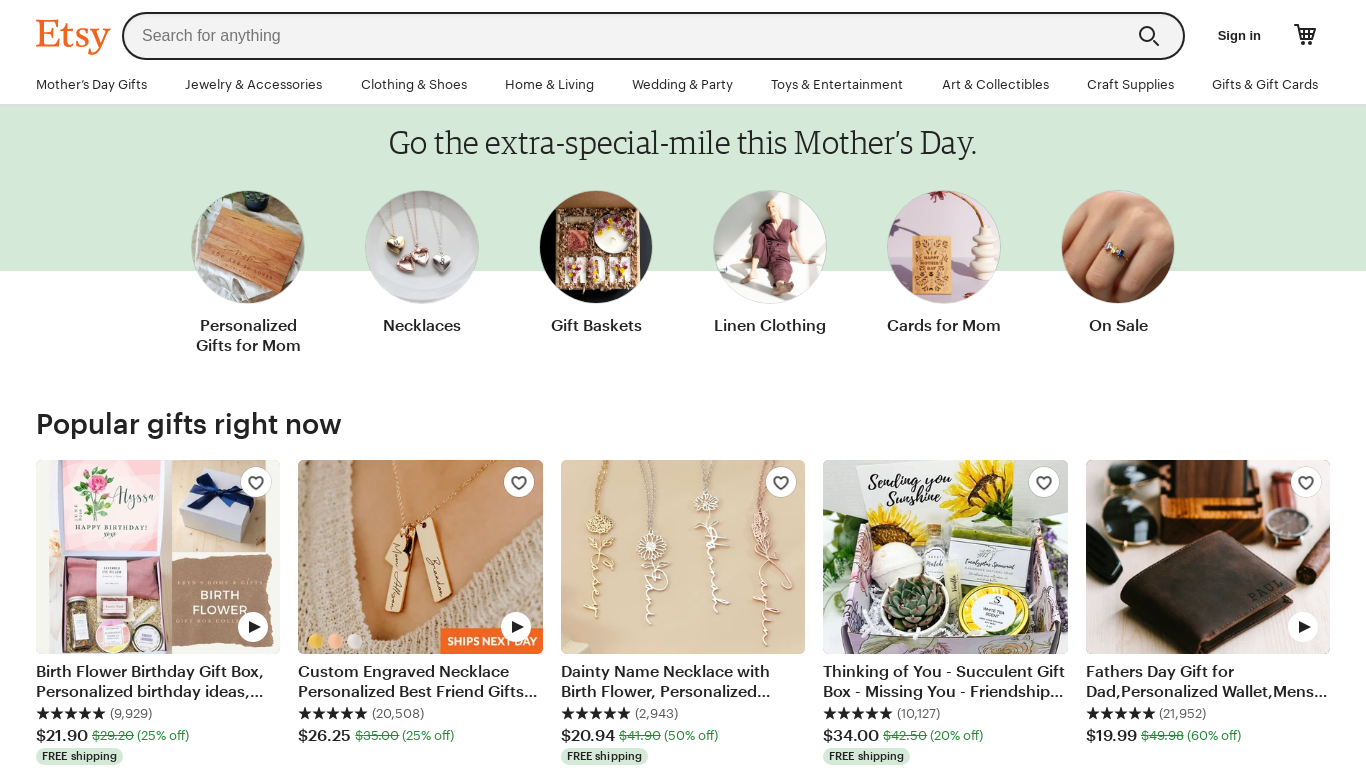Go to Mother's Day Gifts menu
The image size is (1366, 768).
91,85
